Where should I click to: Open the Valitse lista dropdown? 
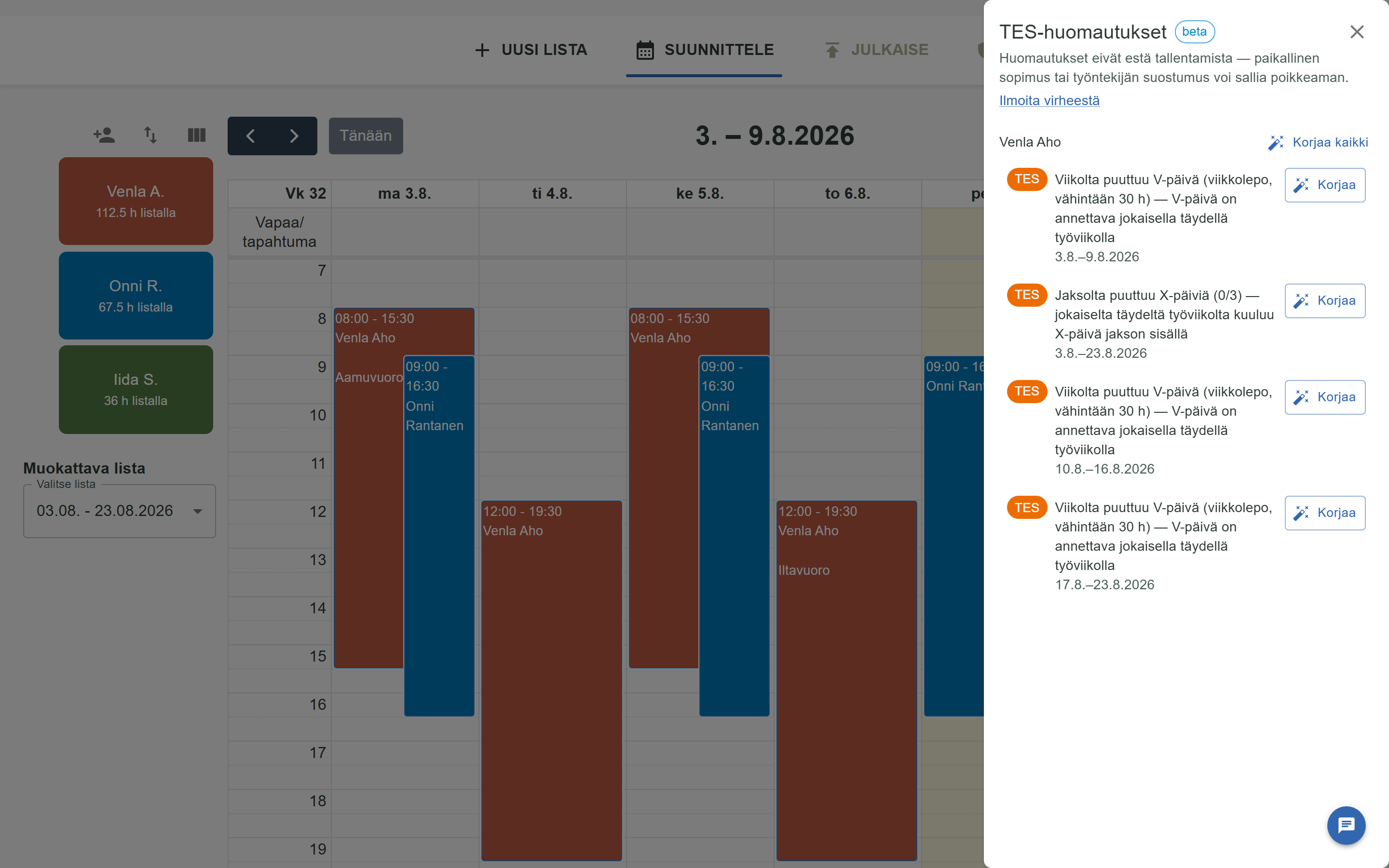coord(120,511)
